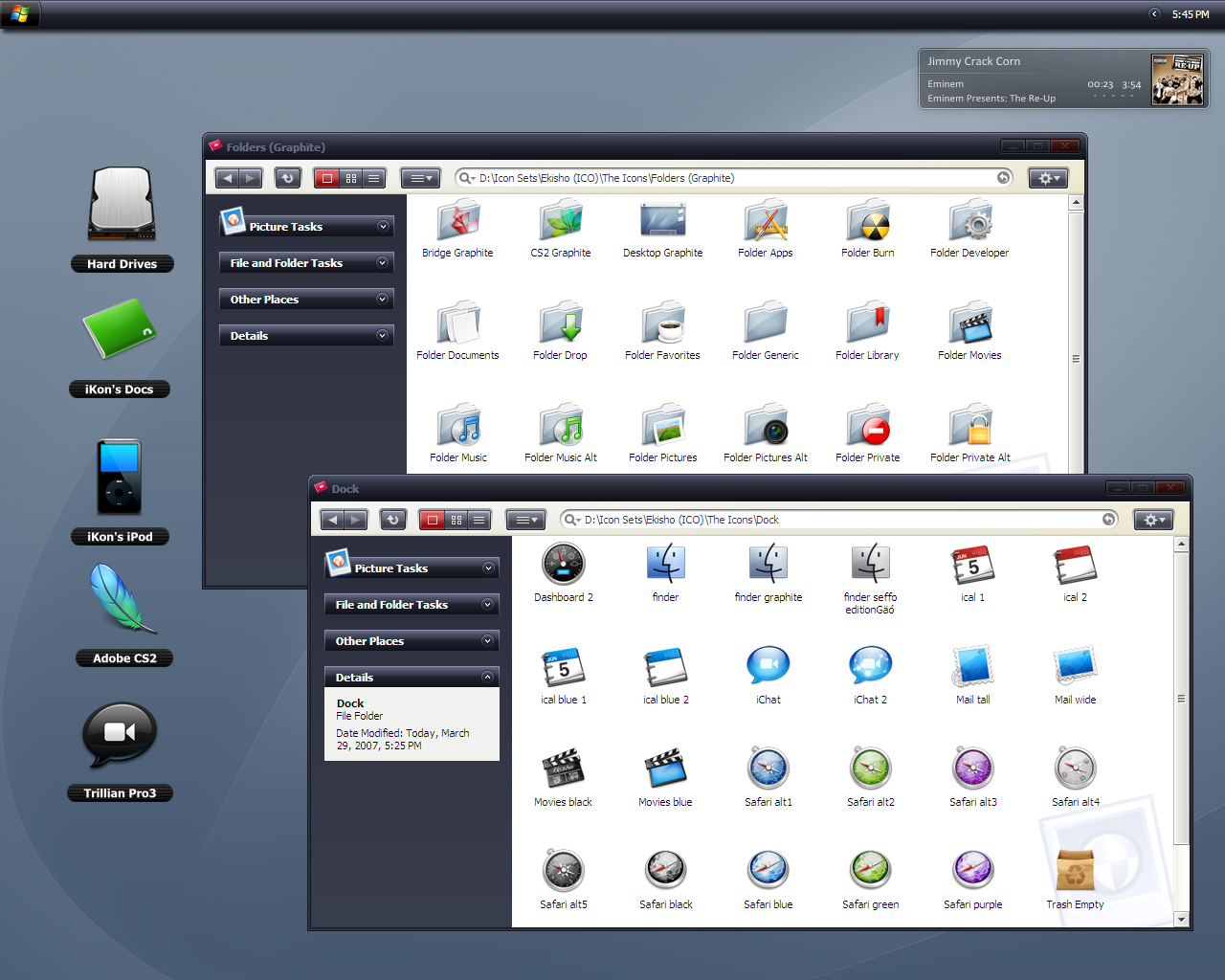
Task: Select the Trash Empty icon
Action: coord(1076,870)
